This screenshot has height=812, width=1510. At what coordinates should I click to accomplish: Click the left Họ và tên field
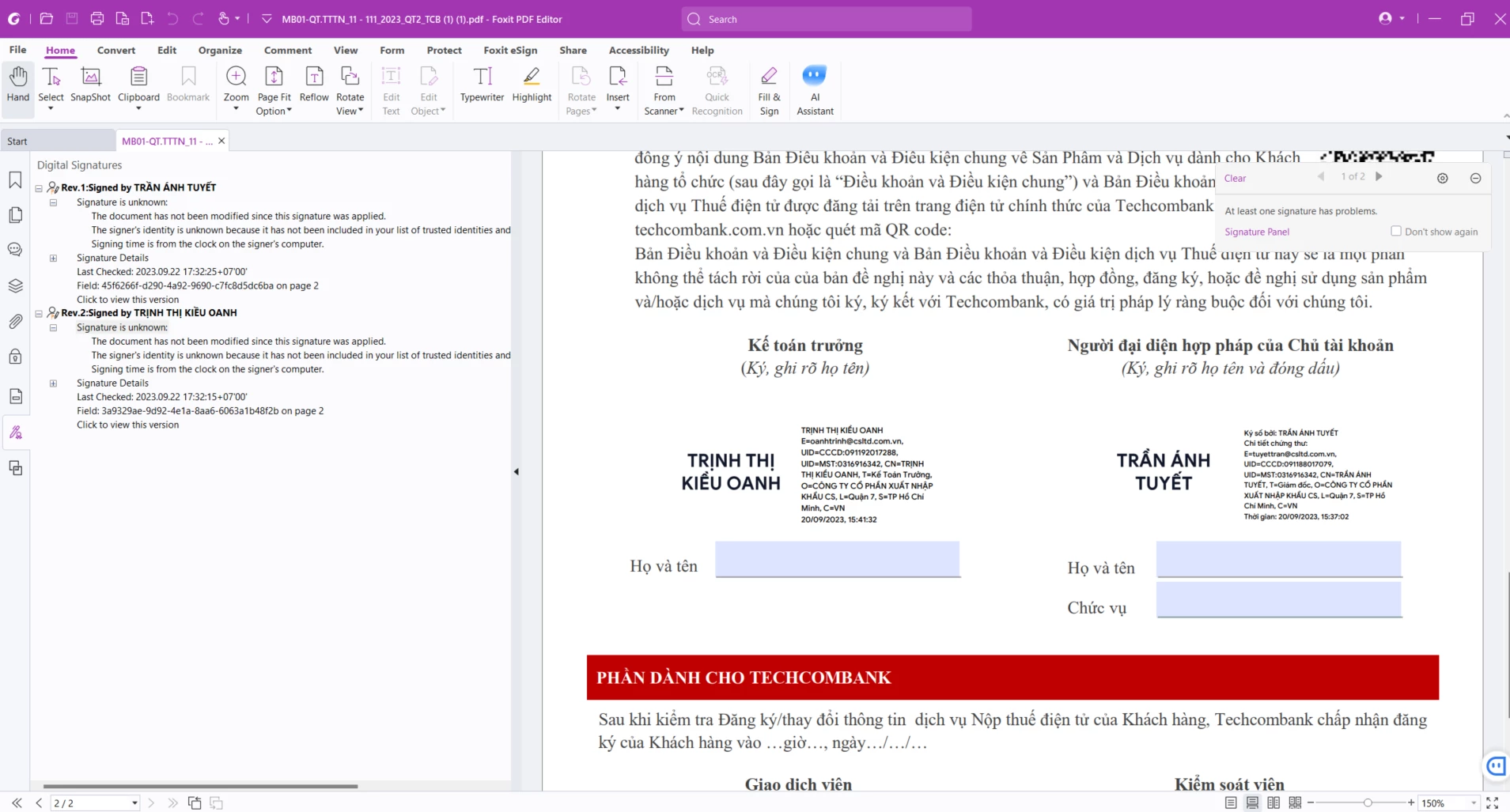click(x=837, y=559)
